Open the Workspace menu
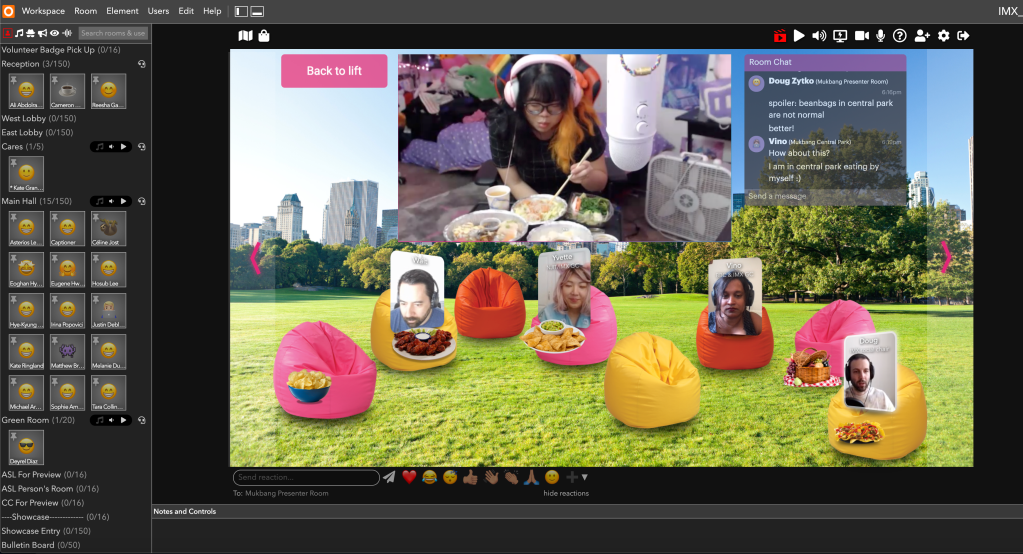The width and height of the screenshot is (1023, 554). (x=43, y=11)
